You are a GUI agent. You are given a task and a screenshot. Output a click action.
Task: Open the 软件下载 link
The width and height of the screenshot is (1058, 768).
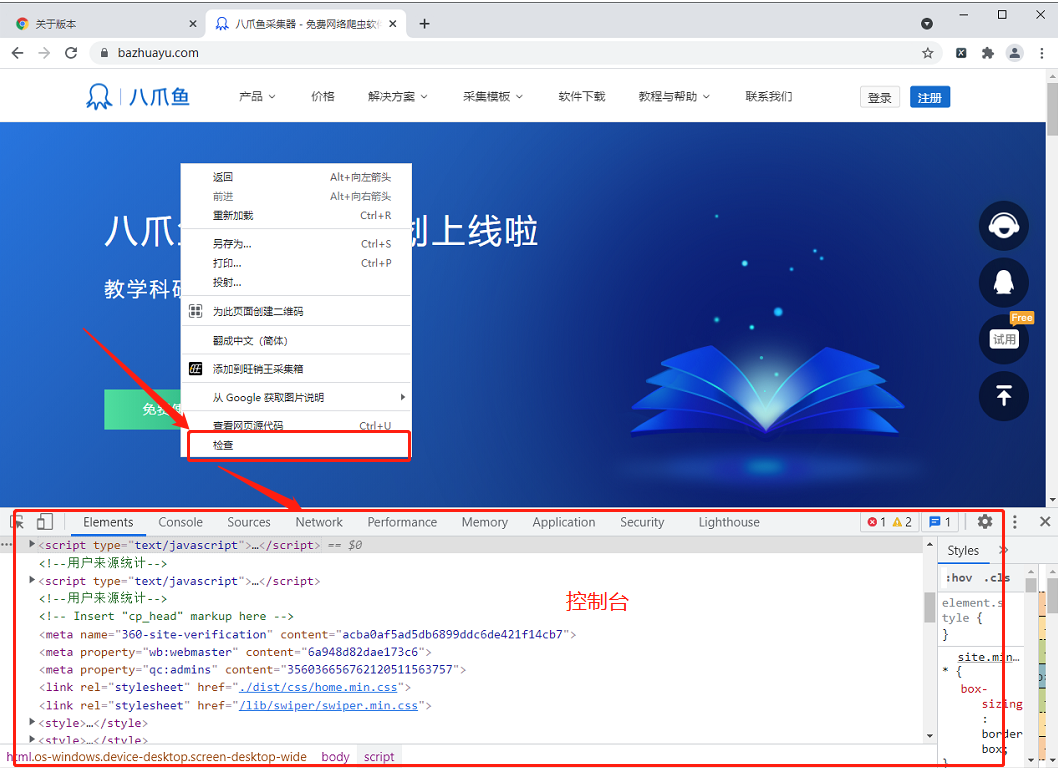pos(582,97)
